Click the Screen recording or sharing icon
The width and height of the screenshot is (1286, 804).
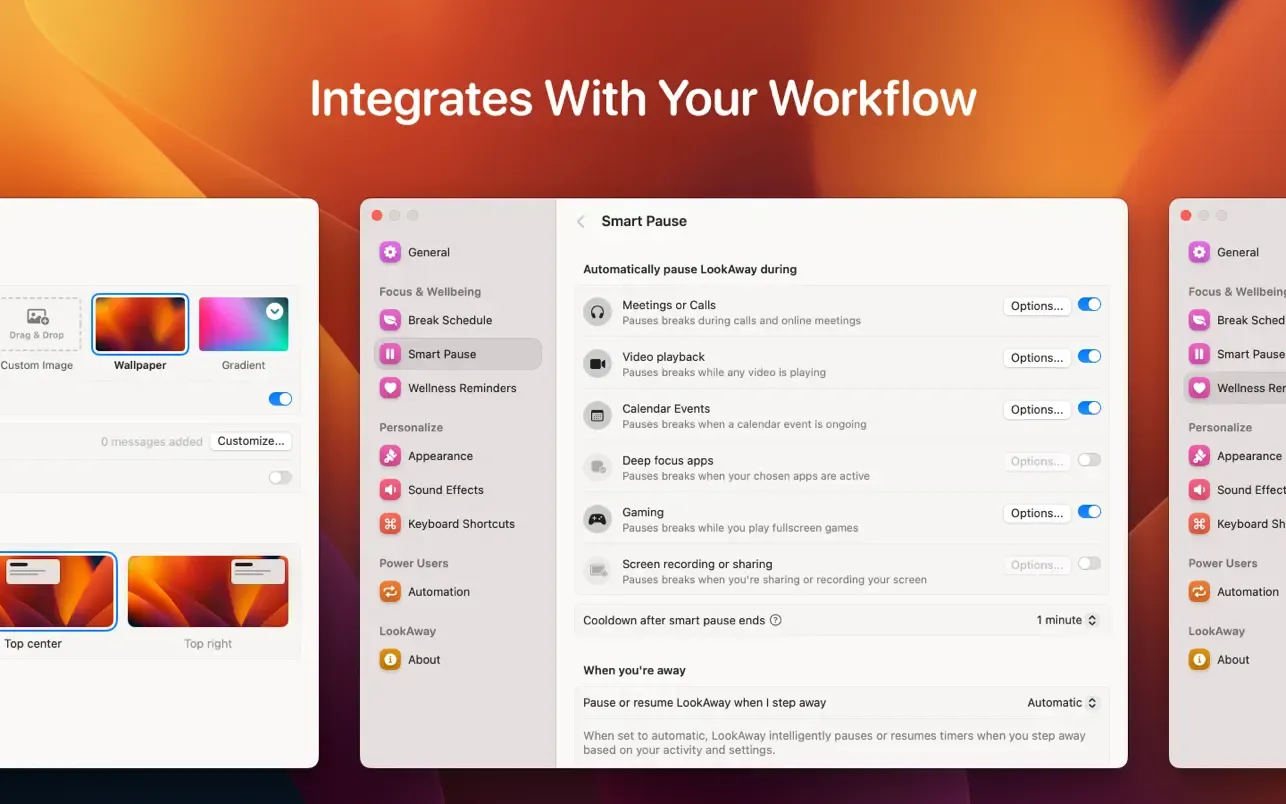point(597,571)
